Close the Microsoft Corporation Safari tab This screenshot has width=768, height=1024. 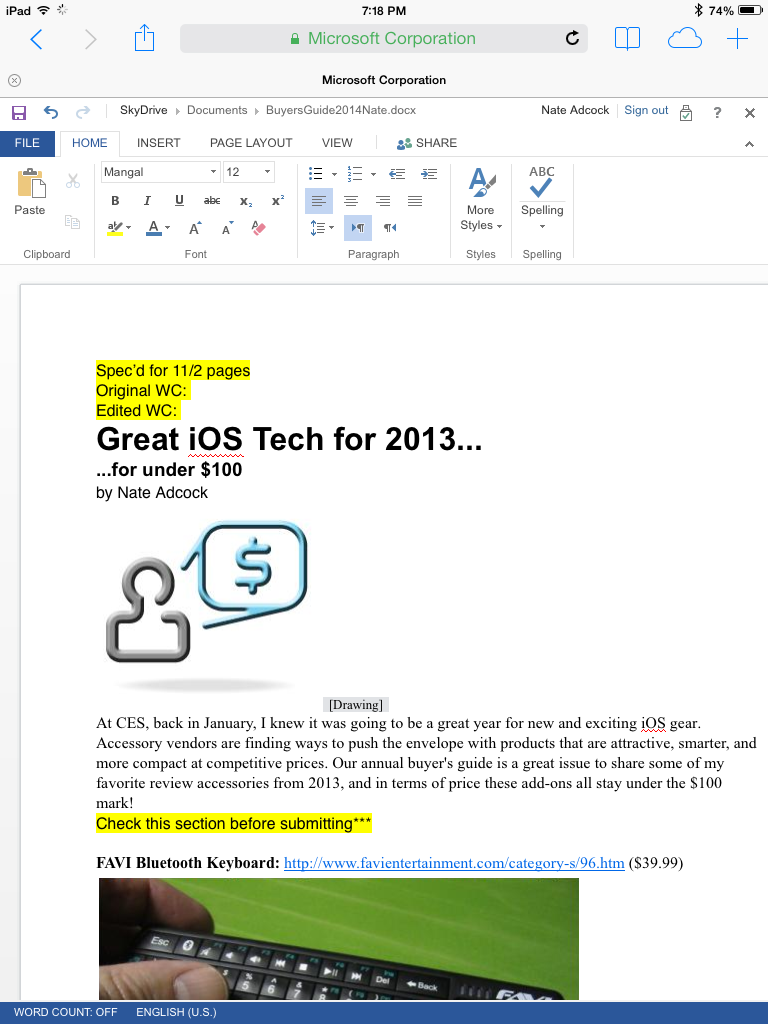point(14,80)
